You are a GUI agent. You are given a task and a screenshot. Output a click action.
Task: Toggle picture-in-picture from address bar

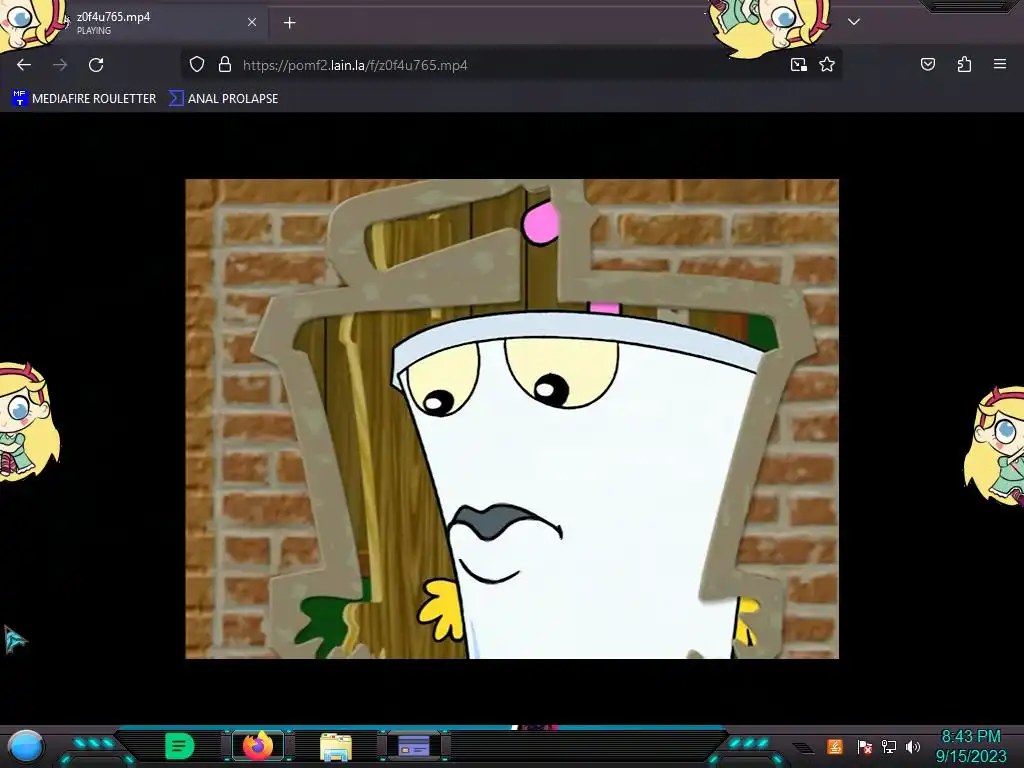(x=799, y=65)
